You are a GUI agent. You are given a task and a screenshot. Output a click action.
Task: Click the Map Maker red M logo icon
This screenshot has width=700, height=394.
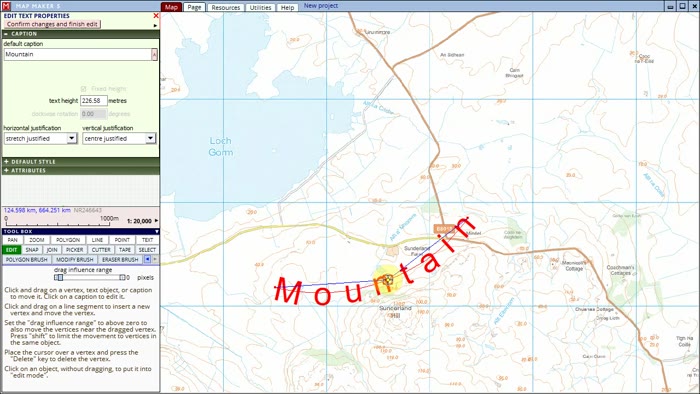6,6
